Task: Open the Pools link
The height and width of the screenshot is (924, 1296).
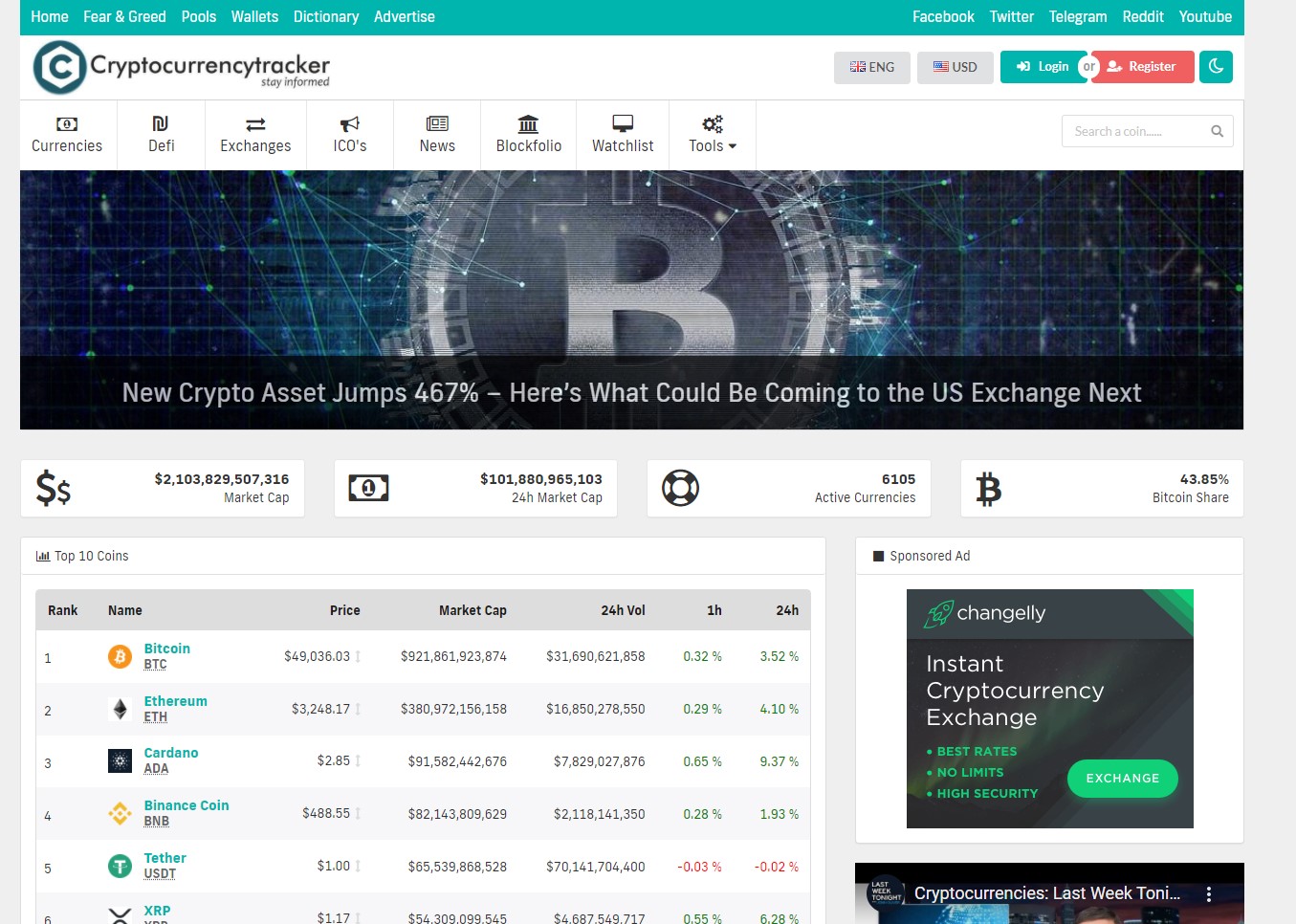Action: (199, 16)
